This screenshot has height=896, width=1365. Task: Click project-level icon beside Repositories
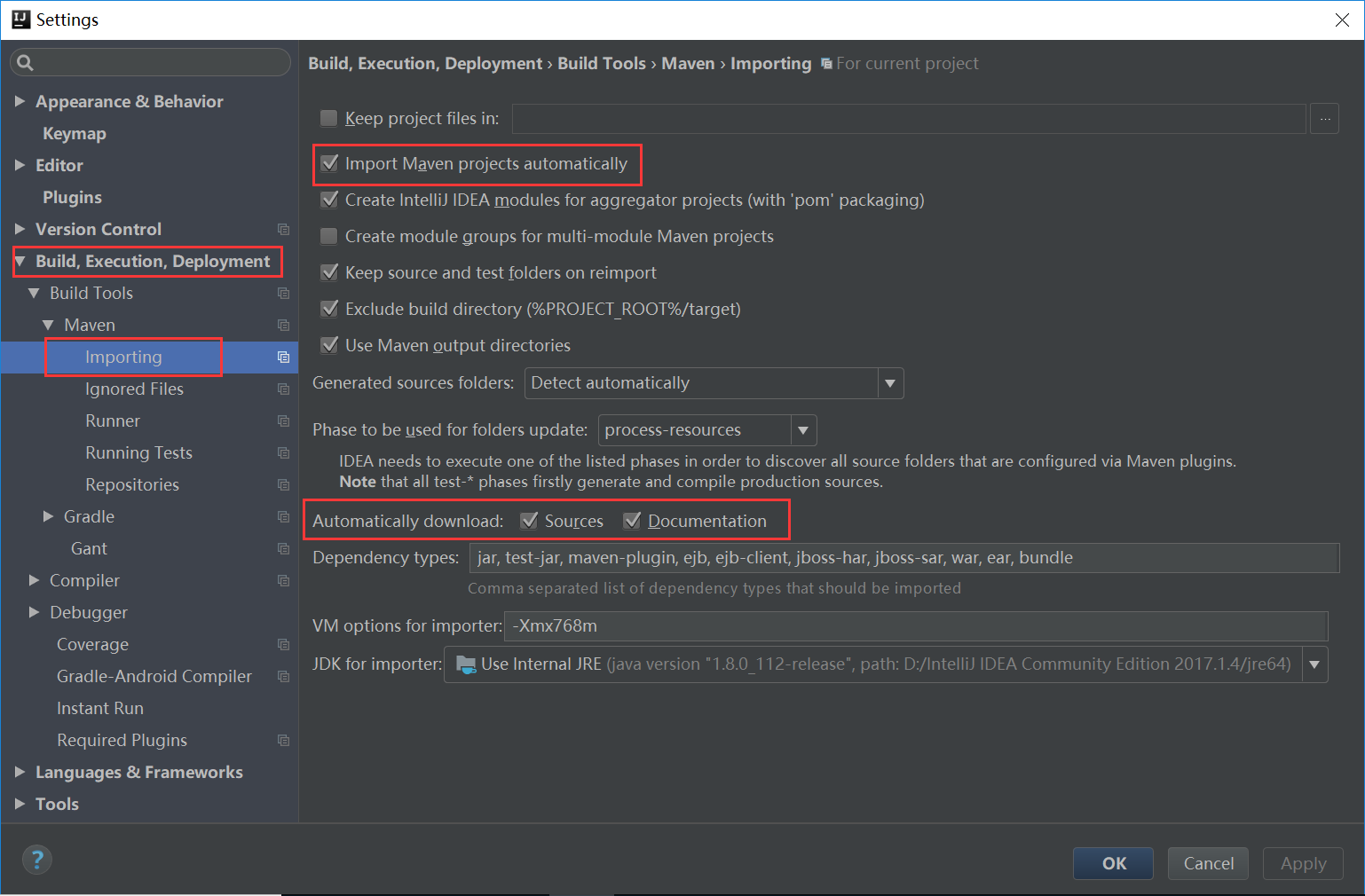pyautogui.click(x=283, y=484)
